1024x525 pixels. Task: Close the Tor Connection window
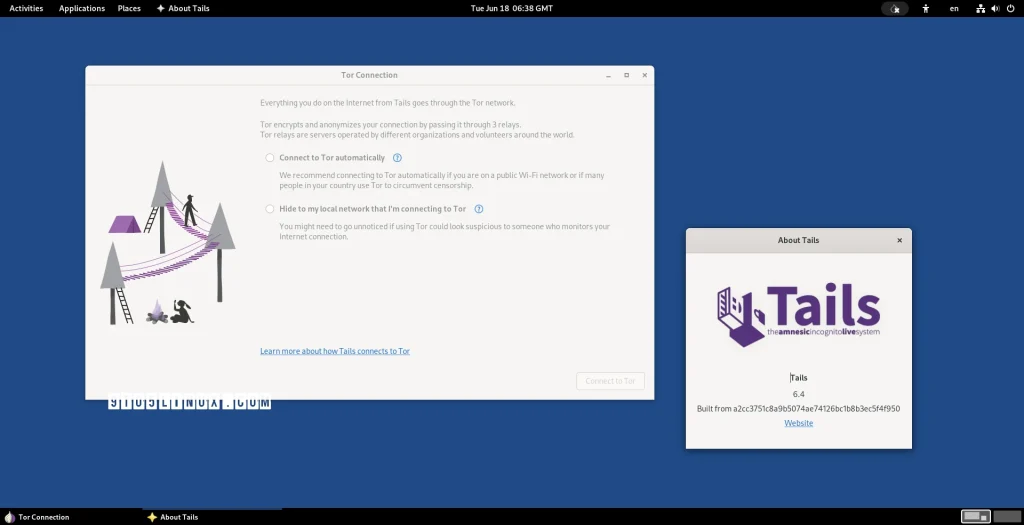[x=645, y=75]
